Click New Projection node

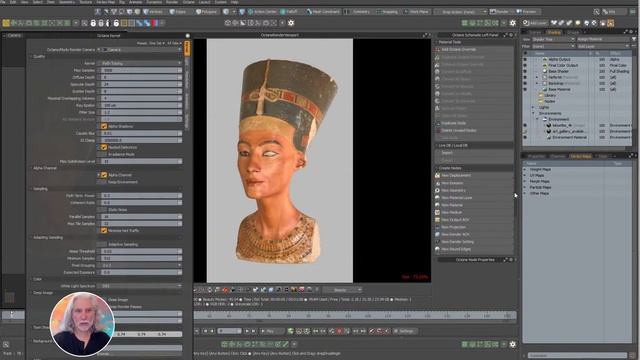[474, 227]
